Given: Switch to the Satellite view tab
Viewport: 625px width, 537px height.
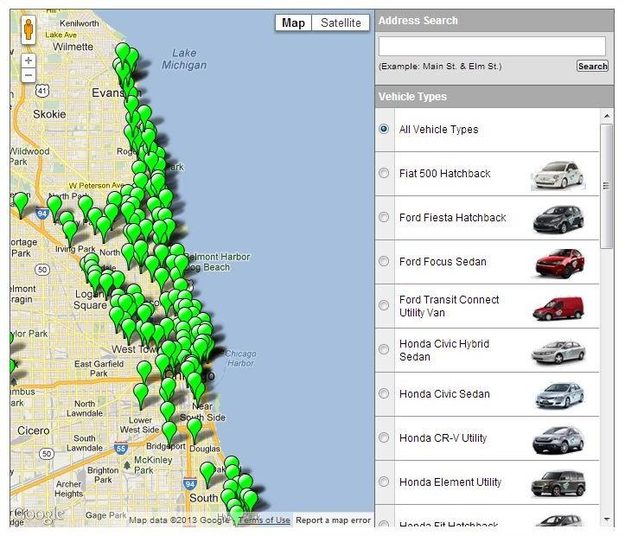Looking at the screenshot, I should [x=341, y=23].
